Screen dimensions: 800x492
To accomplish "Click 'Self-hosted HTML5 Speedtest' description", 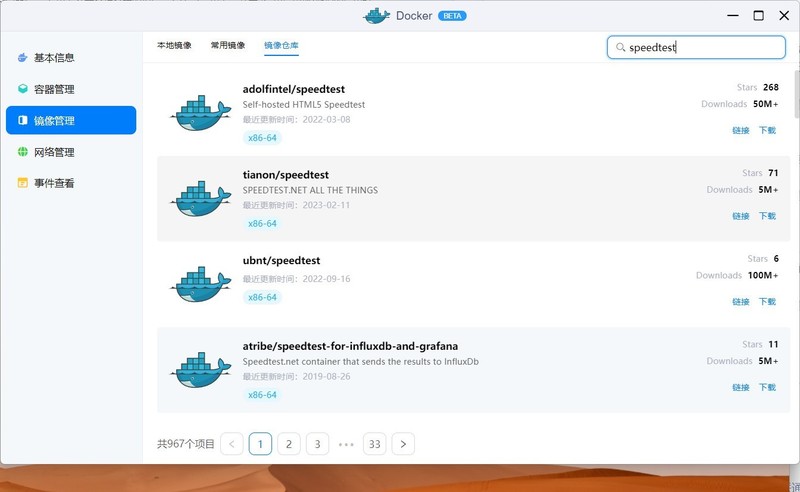I will tap(304, 105).
